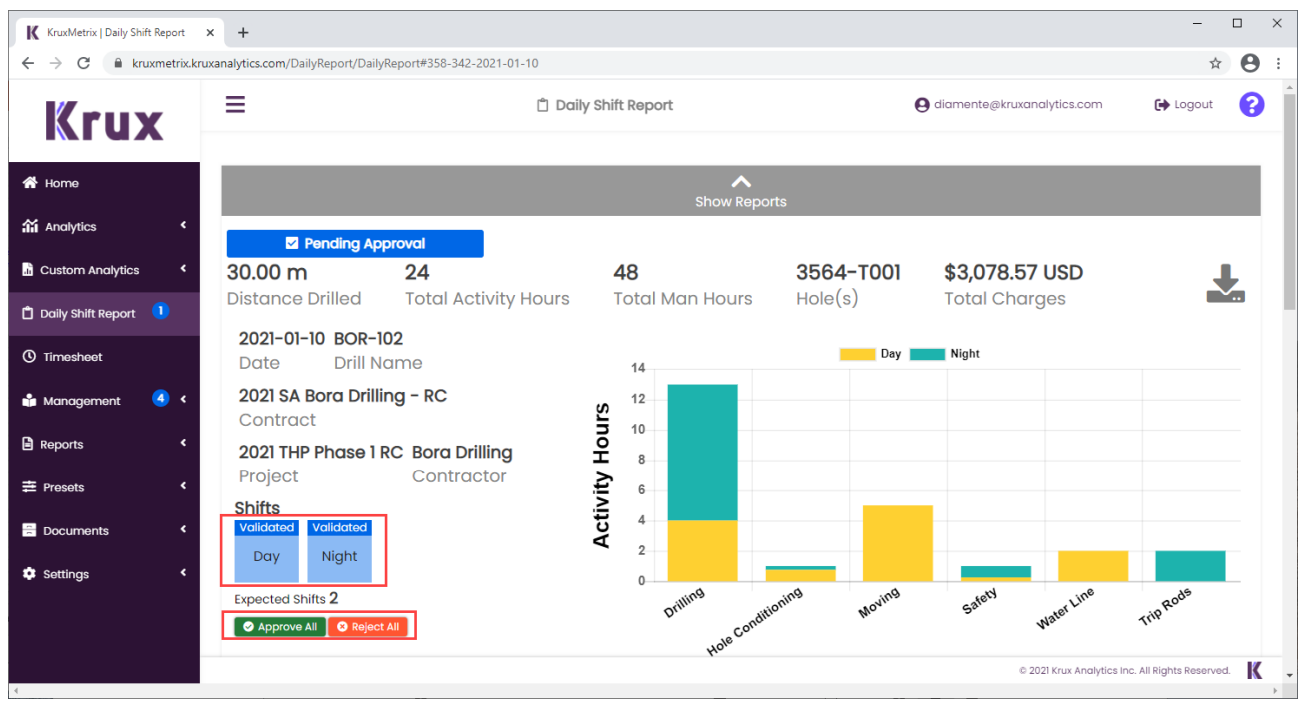Select the validated Night shift tile
This screenshot has width=1305, height=708.
coord(340,551)
